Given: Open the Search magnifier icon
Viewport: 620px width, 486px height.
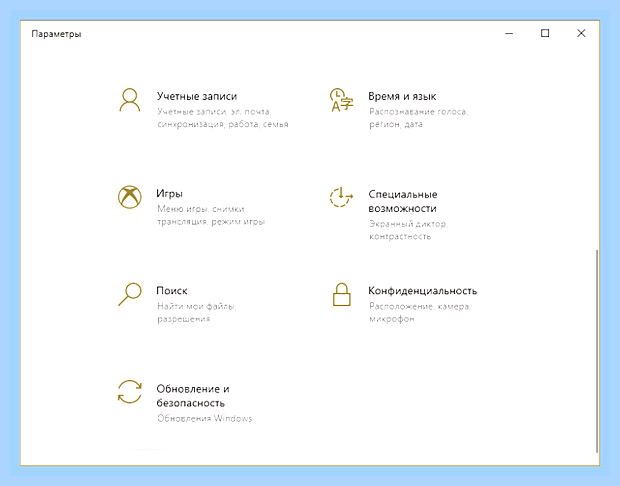Looking at the screenshot, I should [130, 294].
